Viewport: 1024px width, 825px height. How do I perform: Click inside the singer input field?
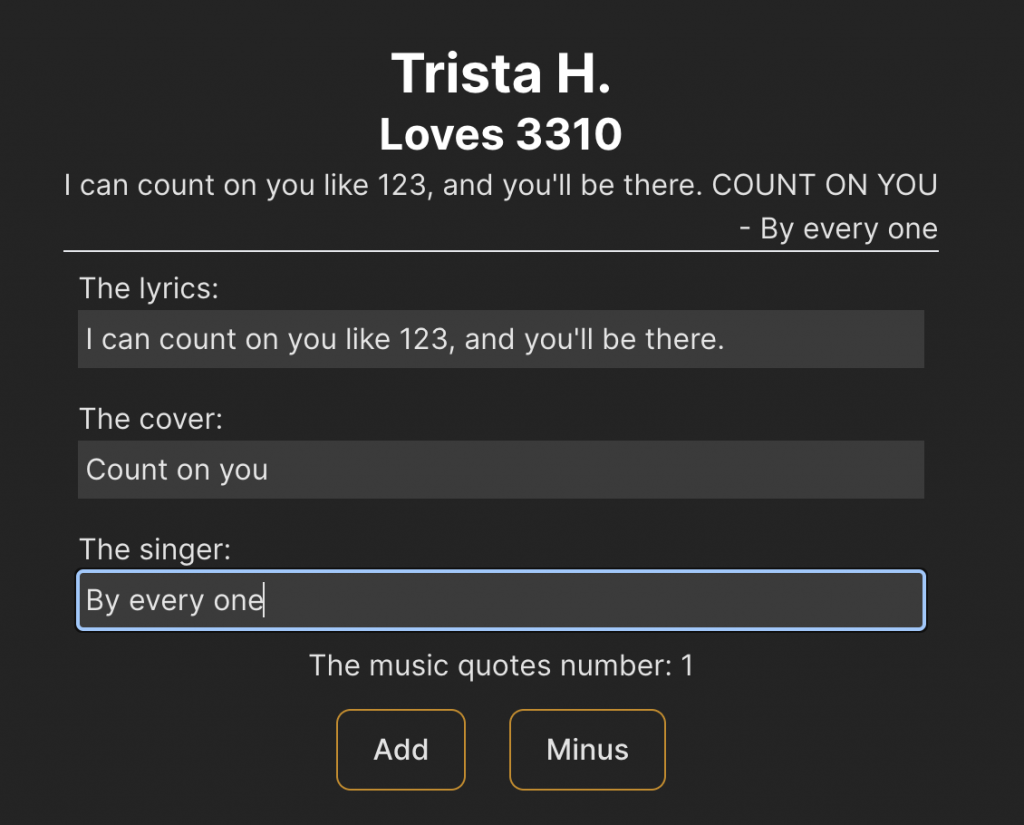[x=501, y=600]
